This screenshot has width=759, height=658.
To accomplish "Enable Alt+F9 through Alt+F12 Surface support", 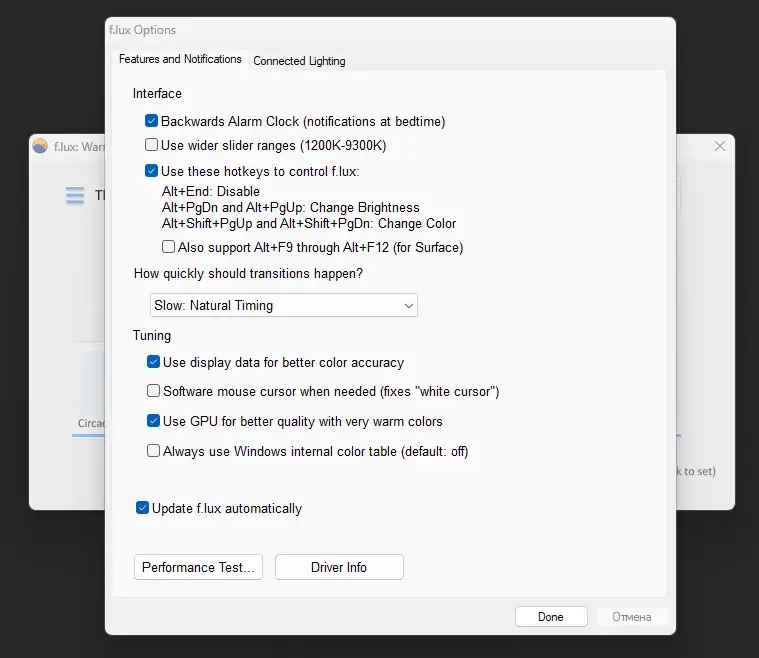I will pos(168,247).
